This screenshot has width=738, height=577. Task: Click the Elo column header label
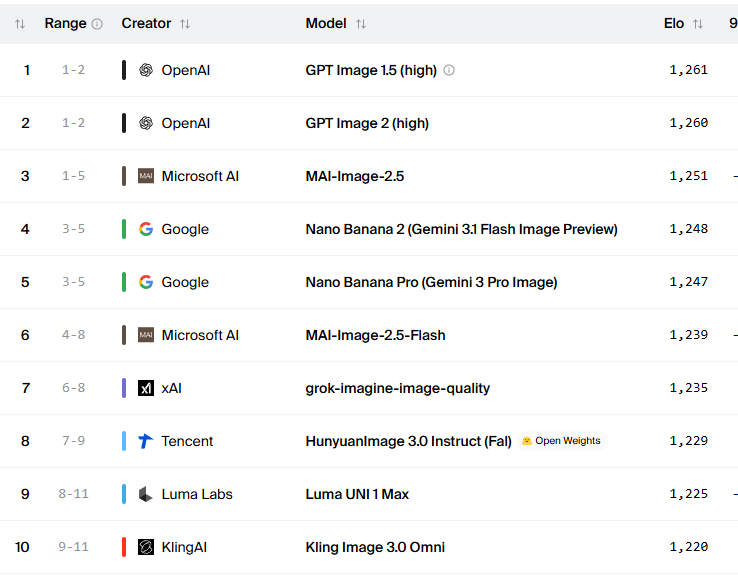674,24
